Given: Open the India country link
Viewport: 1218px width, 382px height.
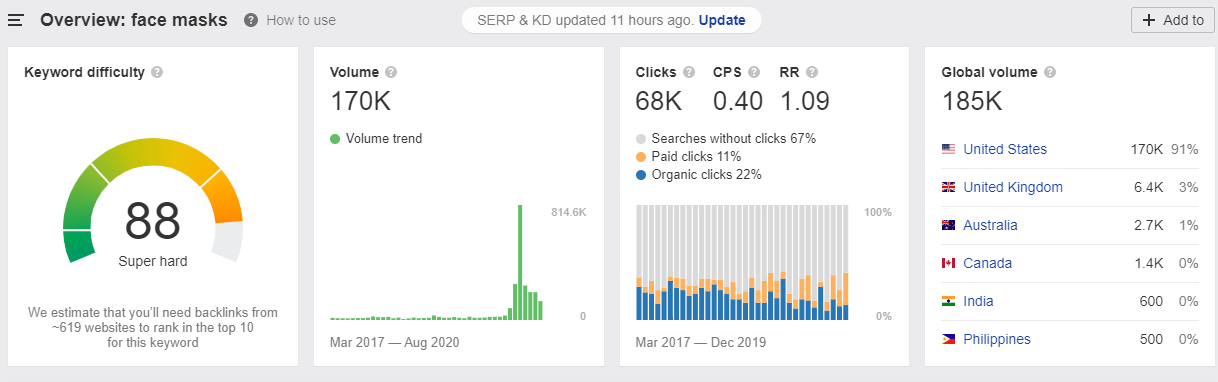Looking at the screenshot, I should tap(978, 301).
